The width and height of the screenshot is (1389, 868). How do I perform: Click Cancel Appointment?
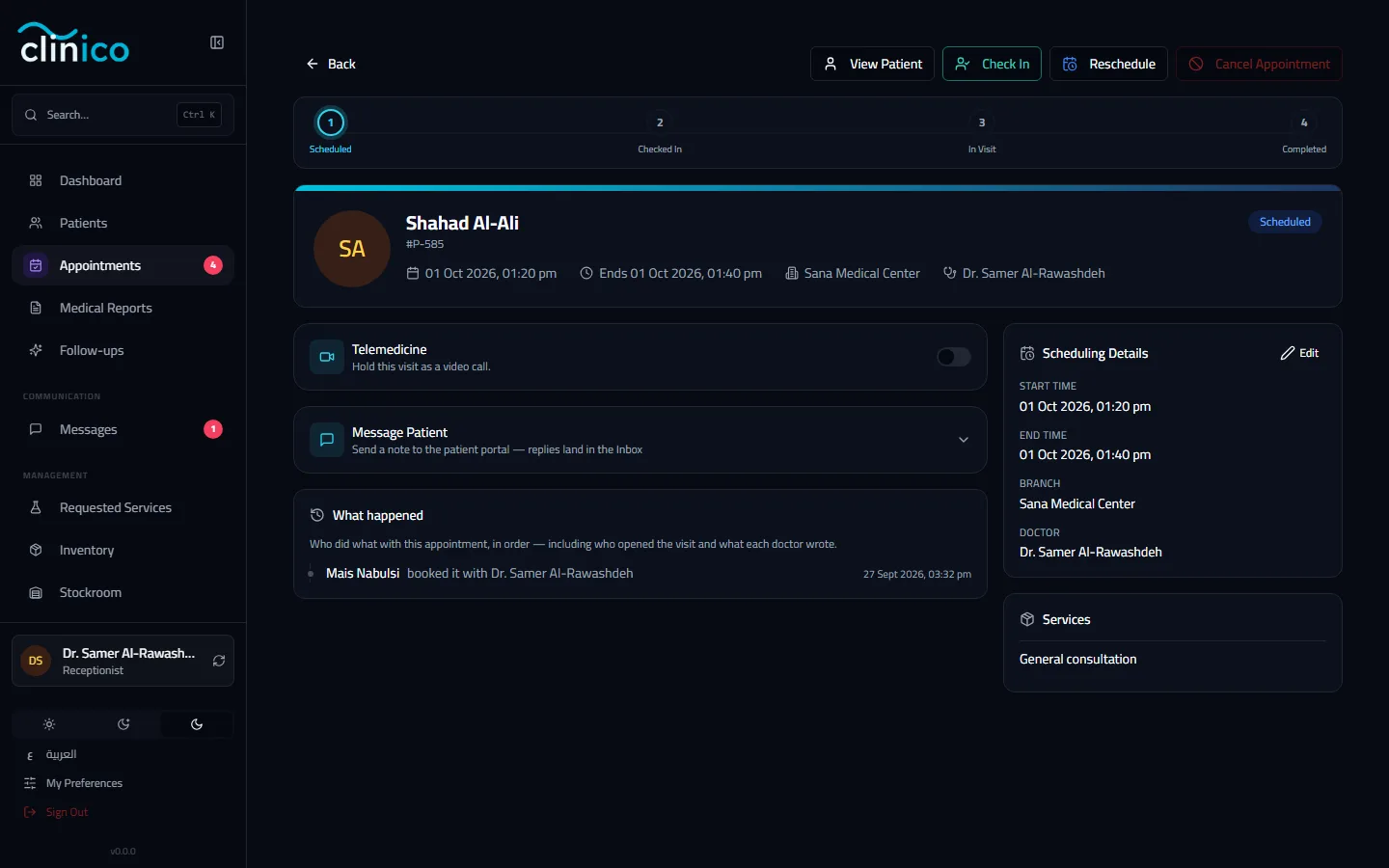[x=1259, y=64]
